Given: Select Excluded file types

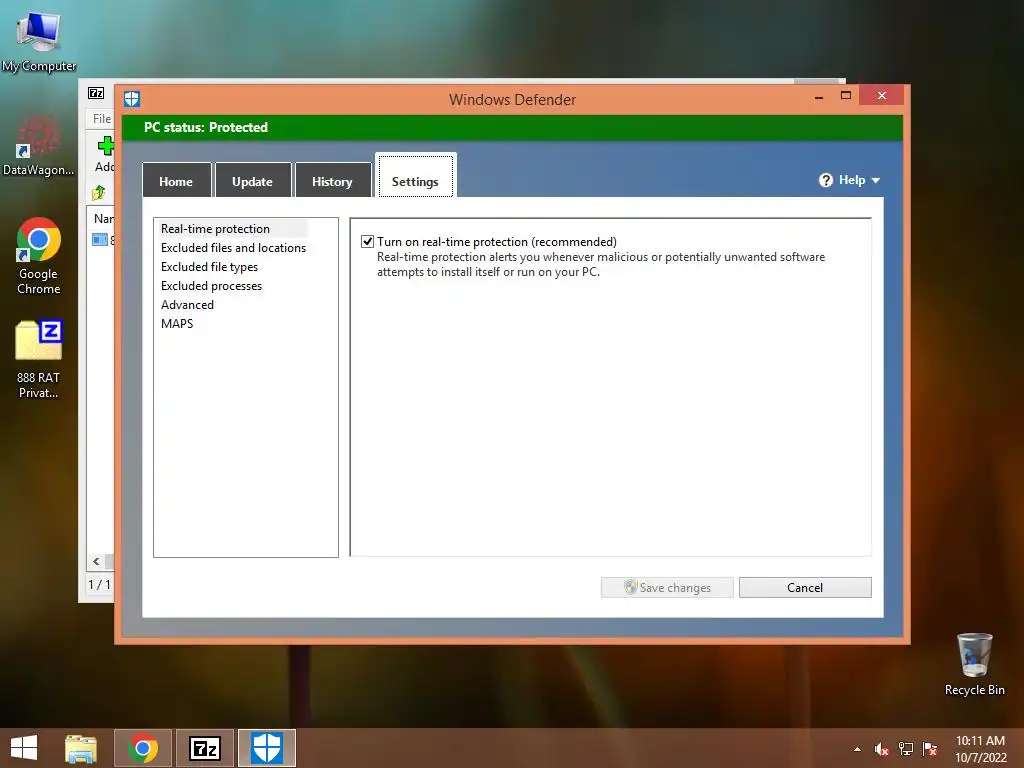Looking at the screenshot, I should (x=210, y=266).
